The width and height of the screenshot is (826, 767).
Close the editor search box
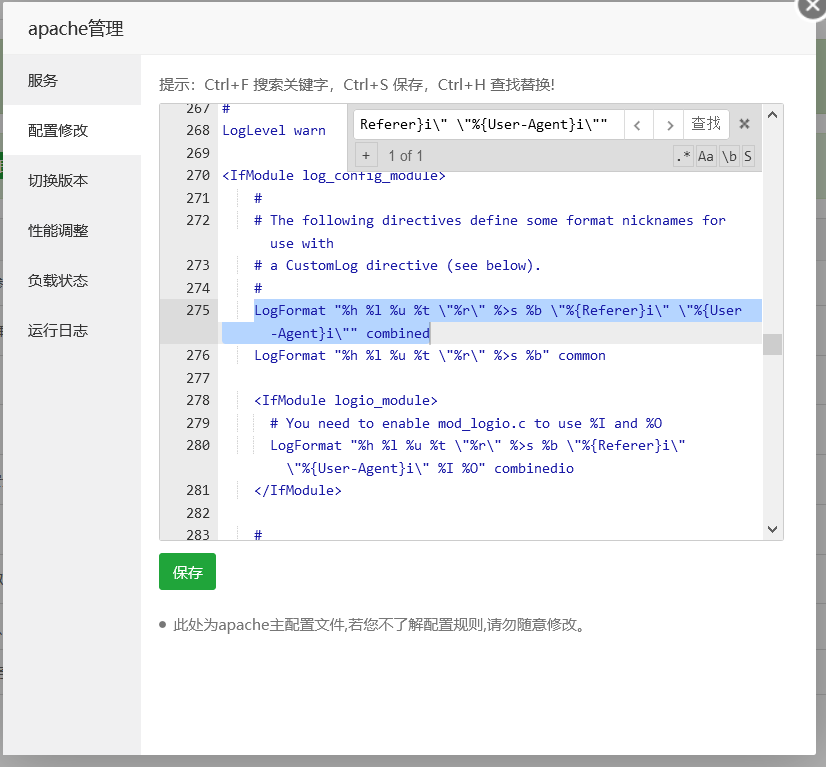(744, 124)
